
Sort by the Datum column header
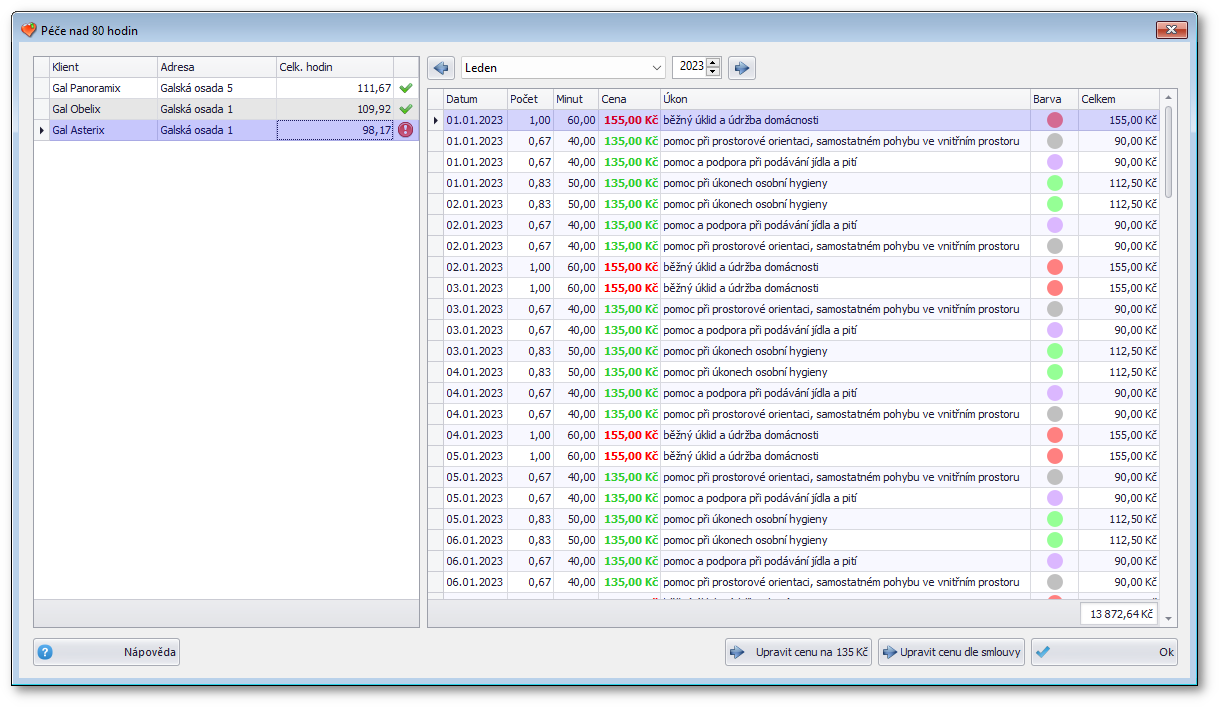(474, 99)
